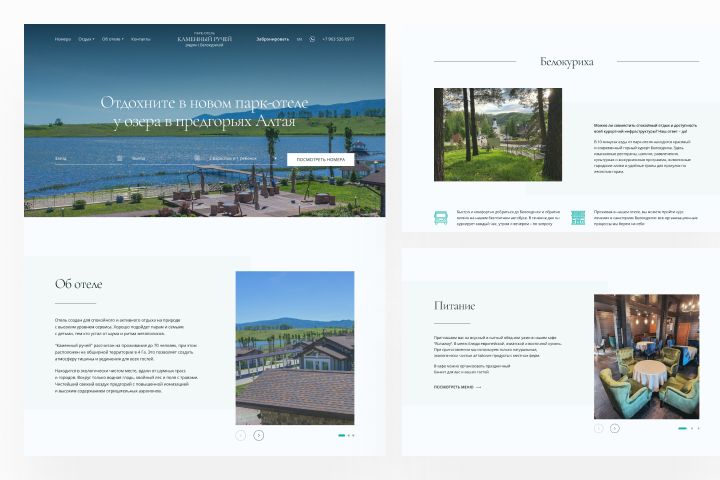
Task: Select first pagination dot in Питание gallery
Action: [682, 428]
